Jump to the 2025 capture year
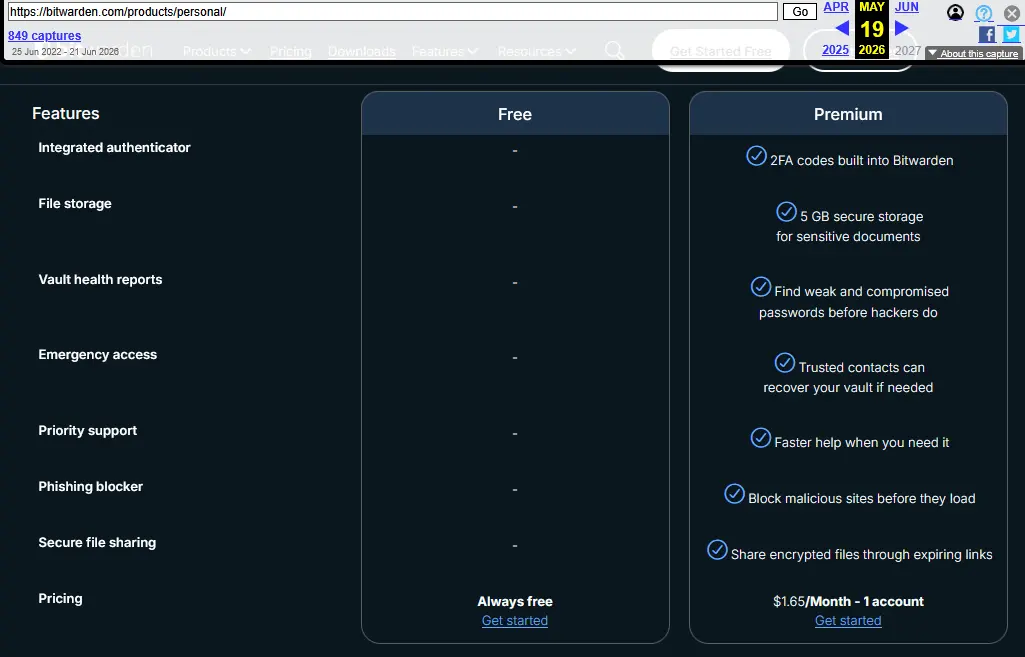 point(835,50)
